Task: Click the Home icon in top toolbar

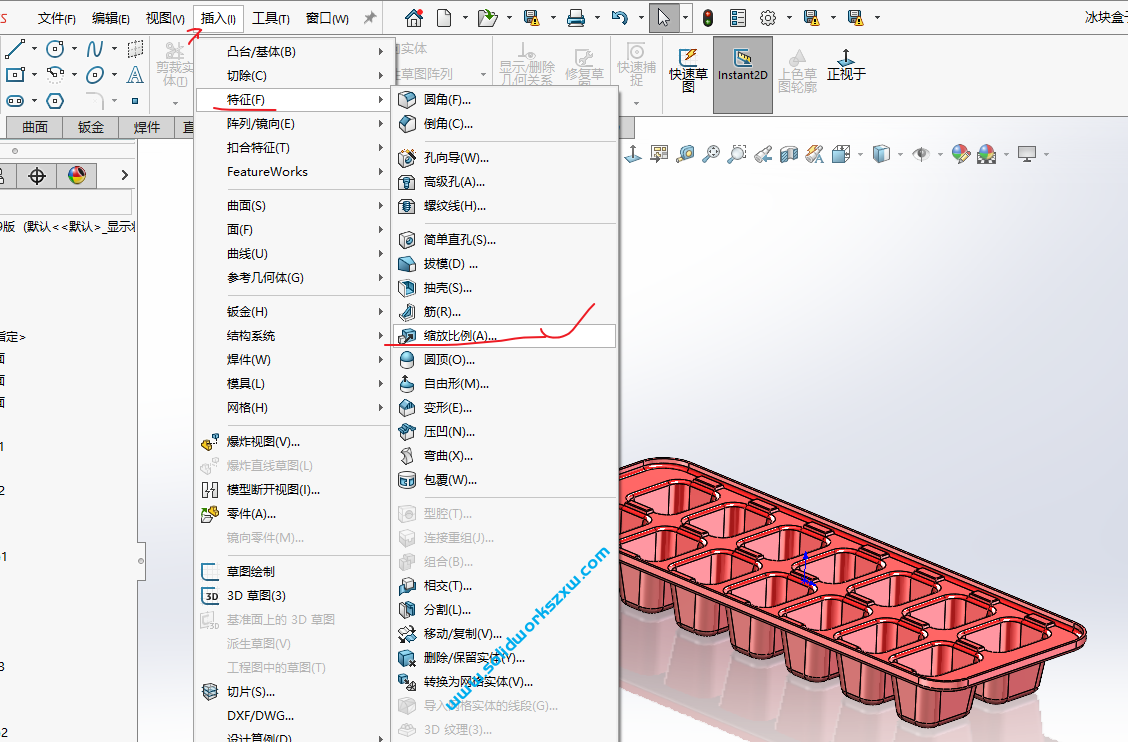Action: click(413, 18)
